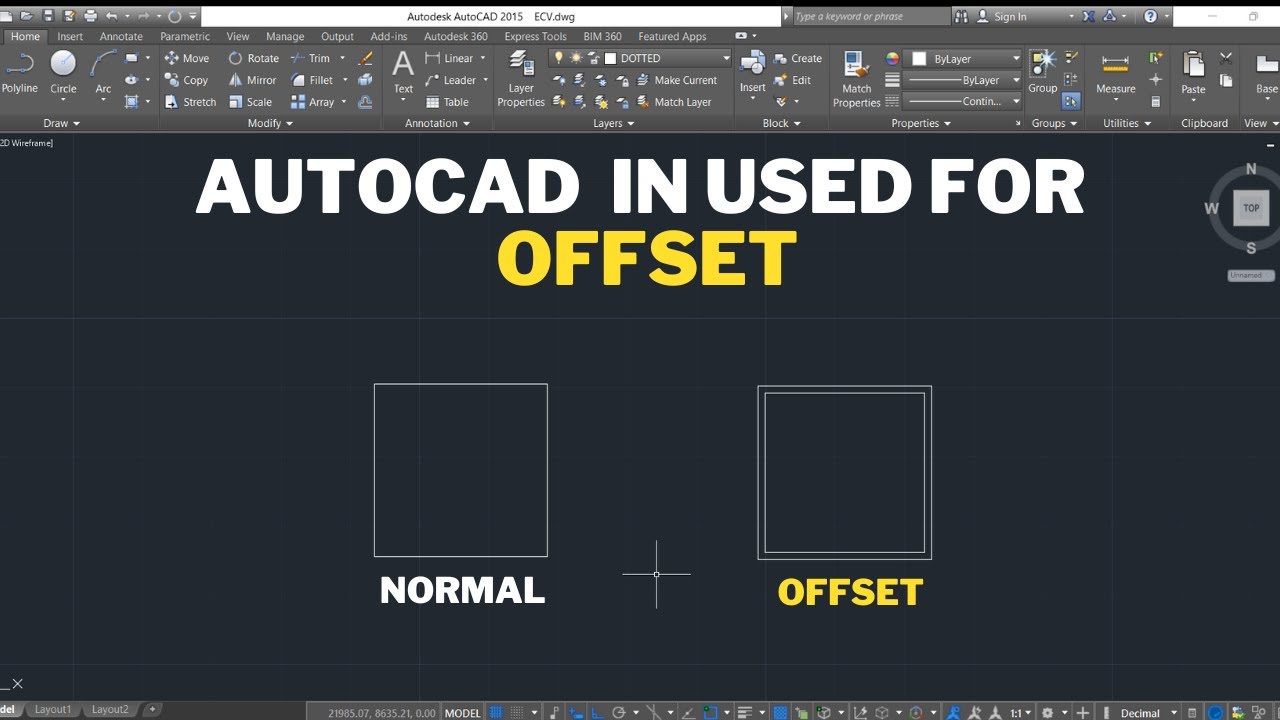Save drawing using Quick Access floppy icon
The height and width of the screenshot is (720, 1280).
pos(48,16)
